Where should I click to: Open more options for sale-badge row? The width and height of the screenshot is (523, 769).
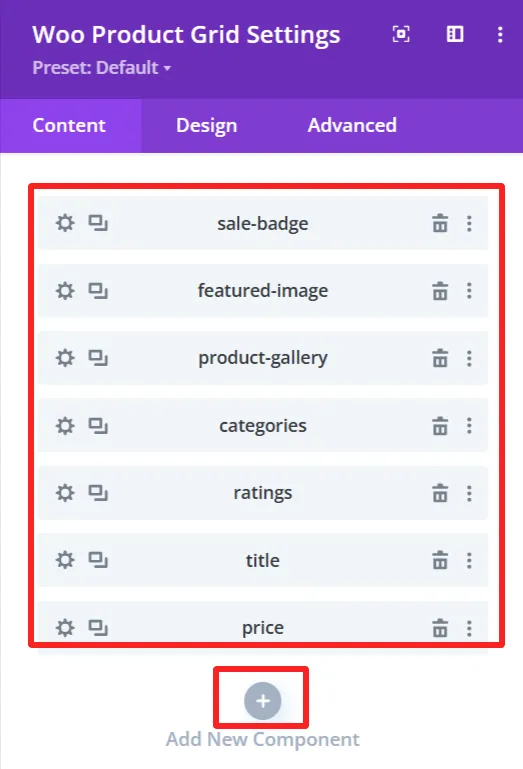(x=469, y=224)
